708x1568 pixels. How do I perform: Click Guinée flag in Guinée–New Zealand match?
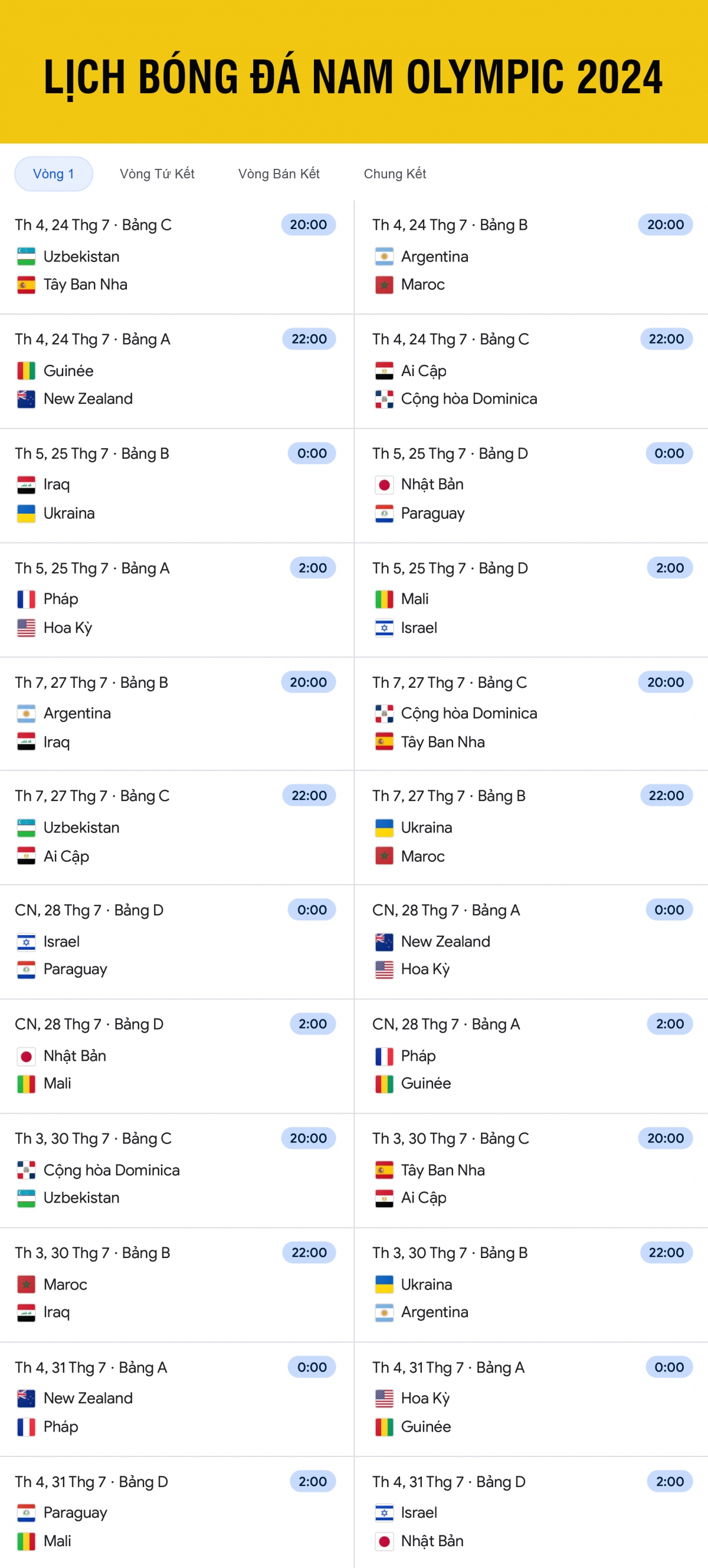(x=26, y=371)
